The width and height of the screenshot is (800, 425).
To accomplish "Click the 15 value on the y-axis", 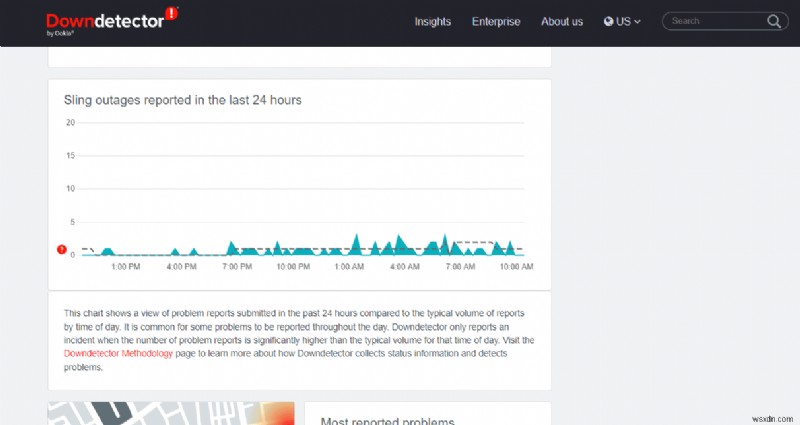I will [x=70, y=156].
